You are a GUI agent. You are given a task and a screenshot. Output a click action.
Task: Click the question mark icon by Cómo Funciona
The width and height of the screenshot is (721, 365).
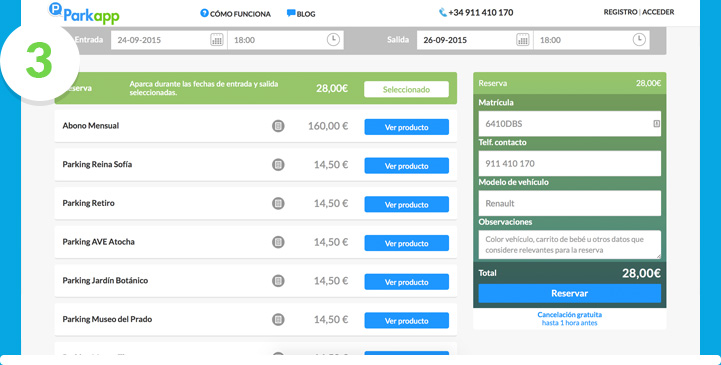pyautogui.click(x=204, y=13)
